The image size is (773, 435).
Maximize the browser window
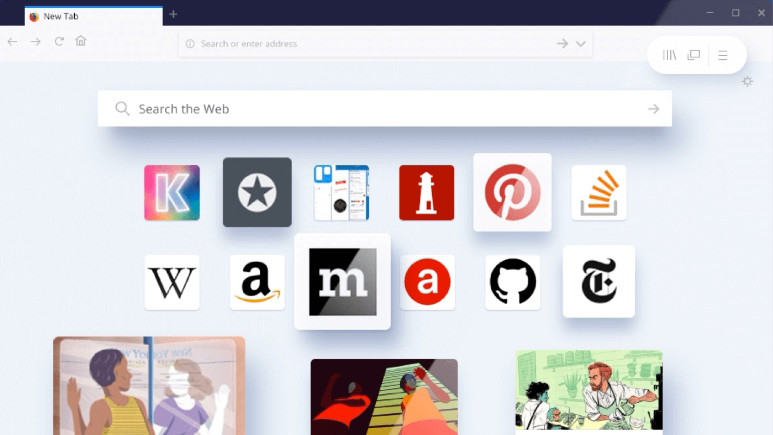[736, 13]
